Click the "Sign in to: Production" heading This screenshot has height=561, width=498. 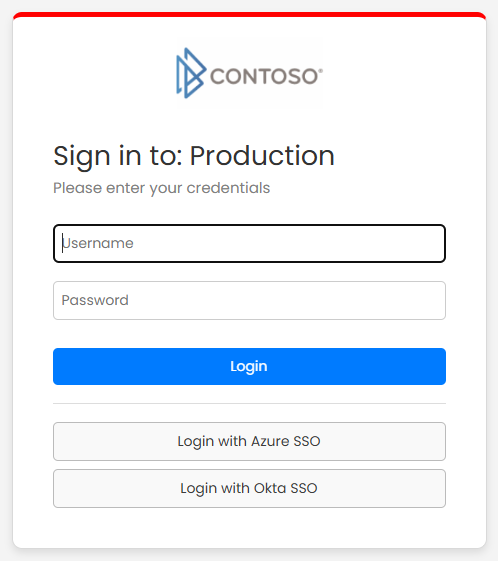[x=194, y=156]
